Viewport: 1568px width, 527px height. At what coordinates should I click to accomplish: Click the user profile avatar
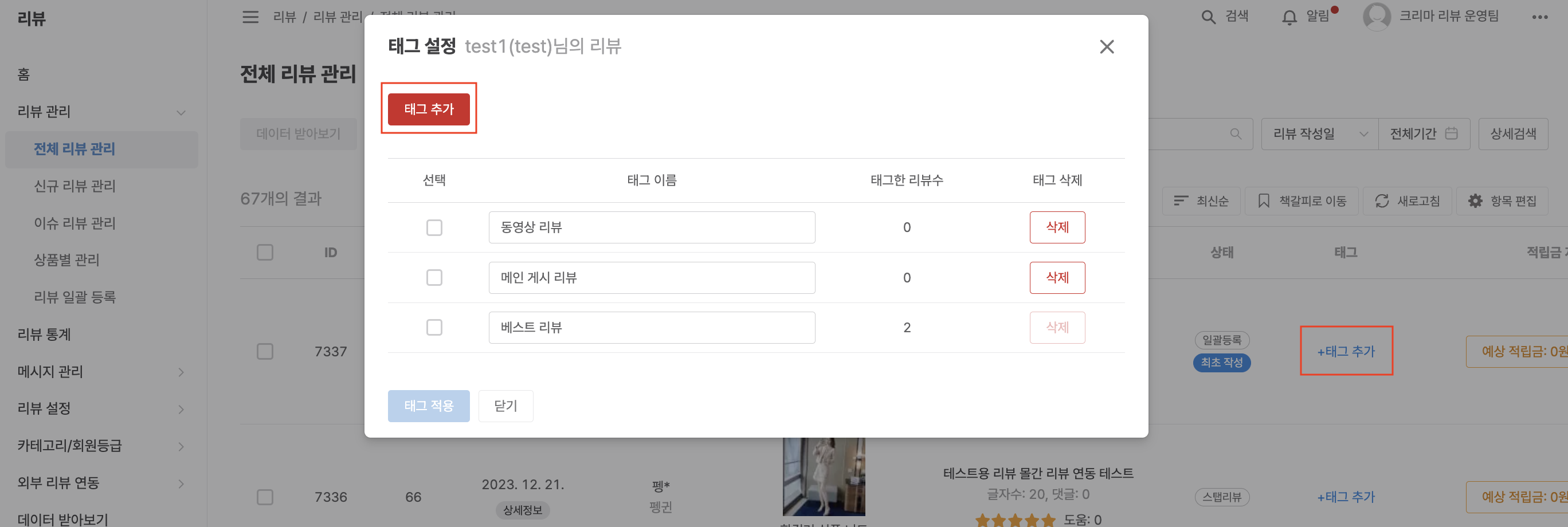(x=1376, y=17)
